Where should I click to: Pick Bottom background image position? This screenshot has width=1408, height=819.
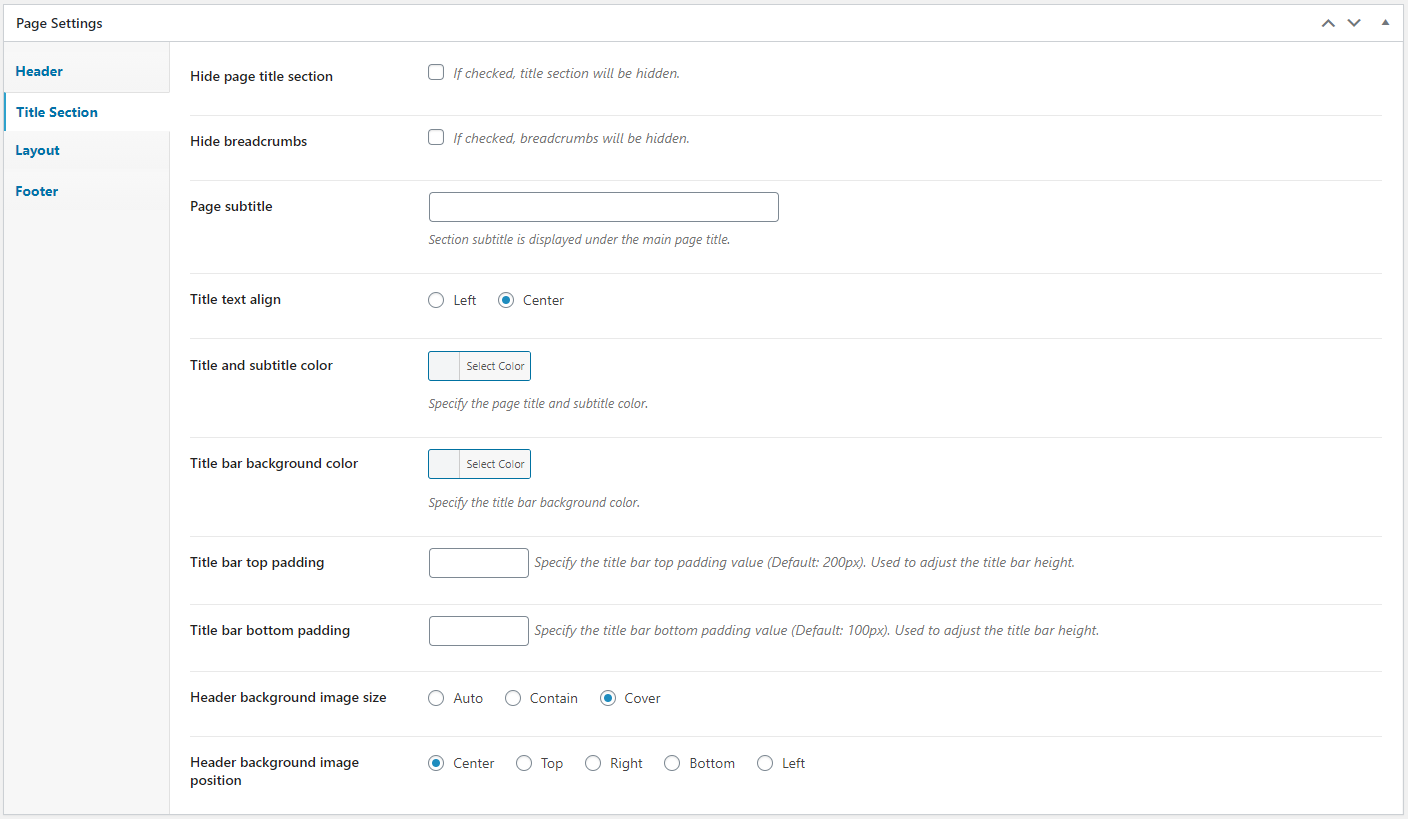[x=672, y=763]
